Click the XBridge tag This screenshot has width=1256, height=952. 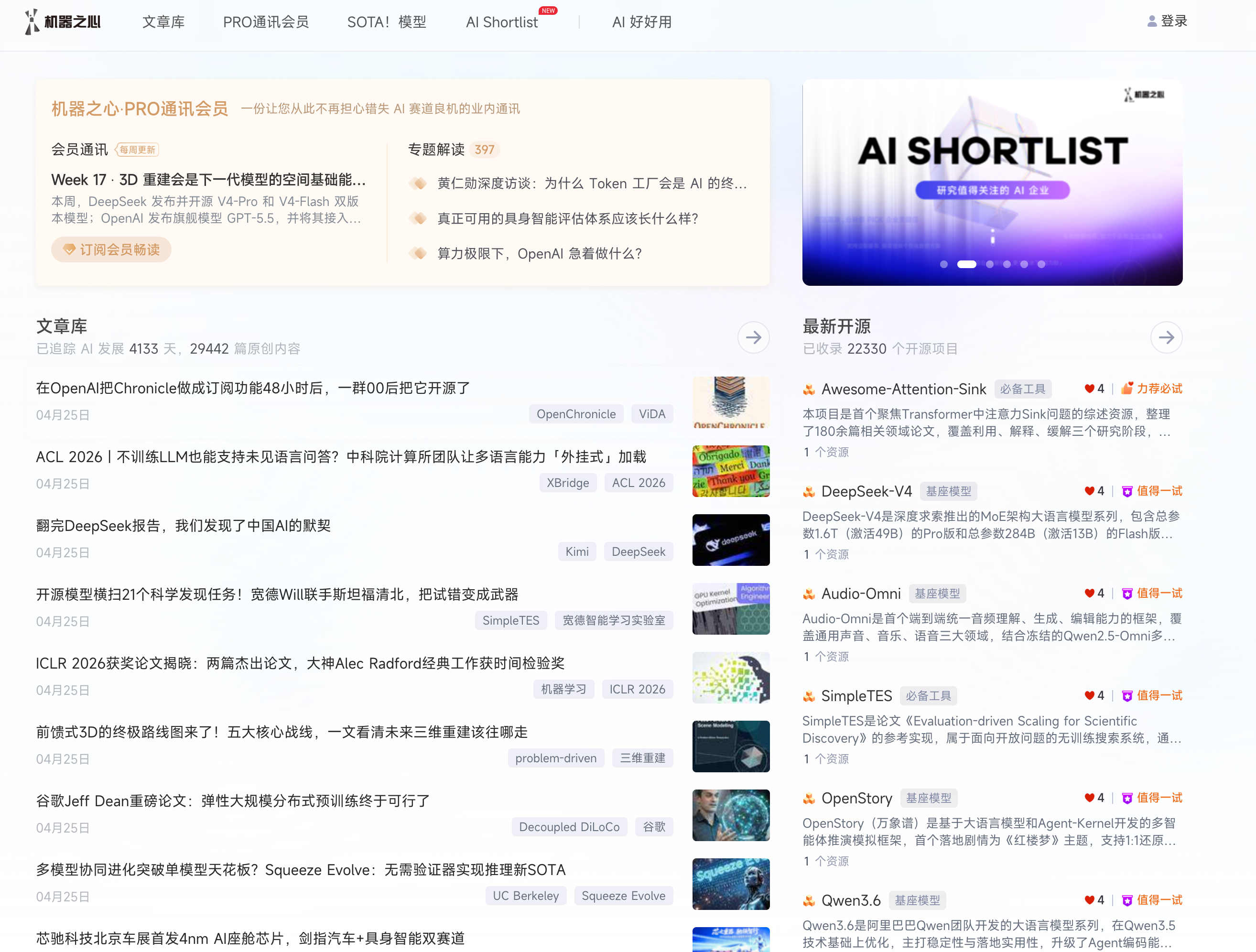click(x=568, y=483)
